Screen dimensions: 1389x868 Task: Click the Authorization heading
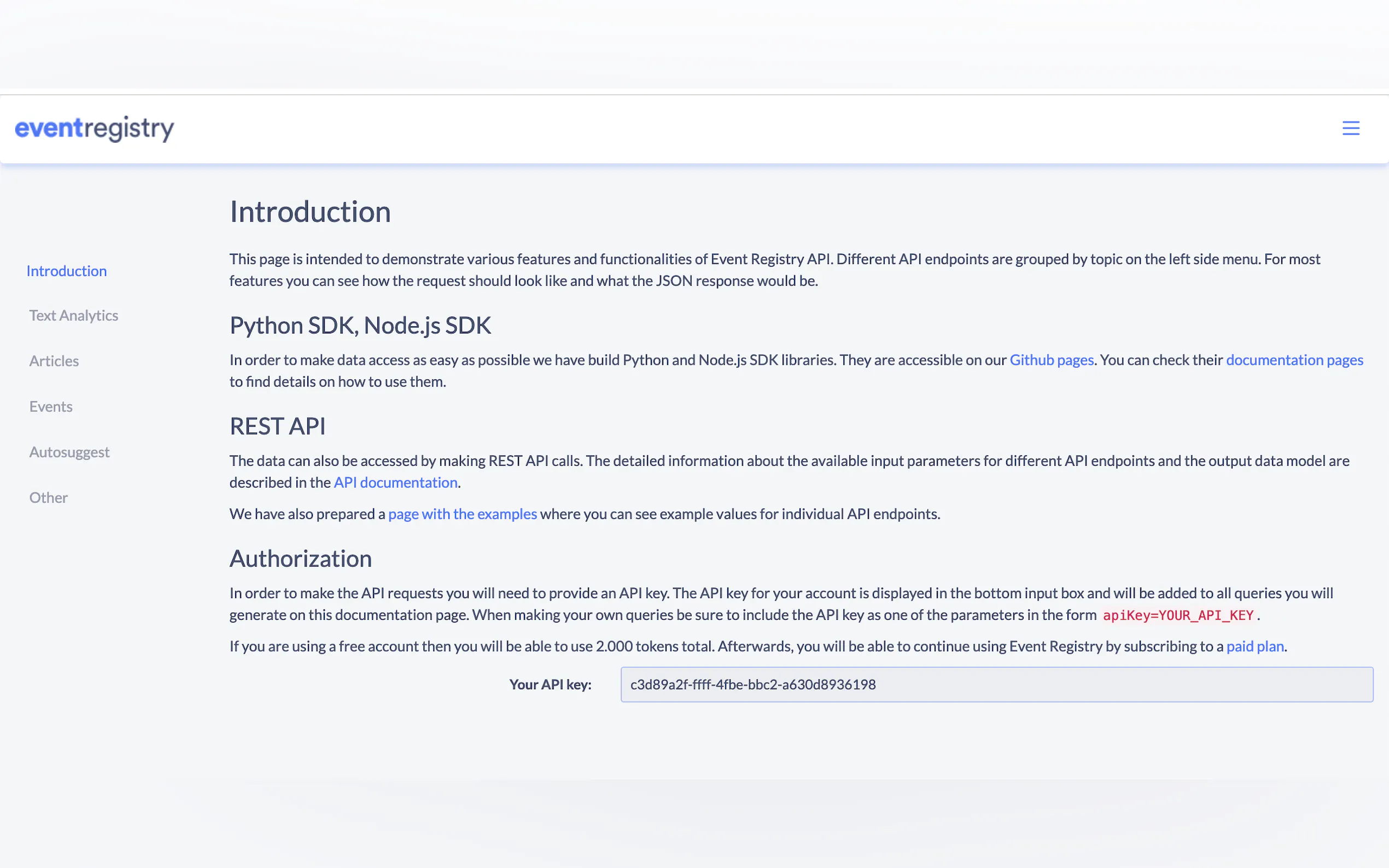tap(300, 559)
